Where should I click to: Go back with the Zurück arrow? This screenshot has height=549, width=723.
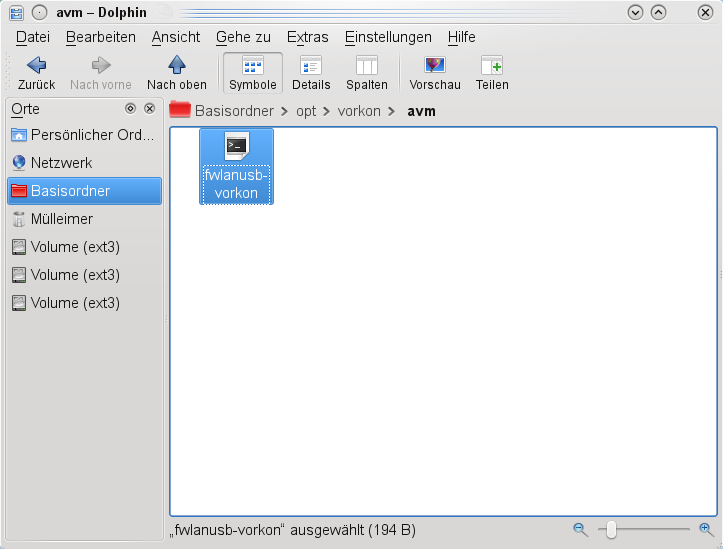tap(36, 73)
